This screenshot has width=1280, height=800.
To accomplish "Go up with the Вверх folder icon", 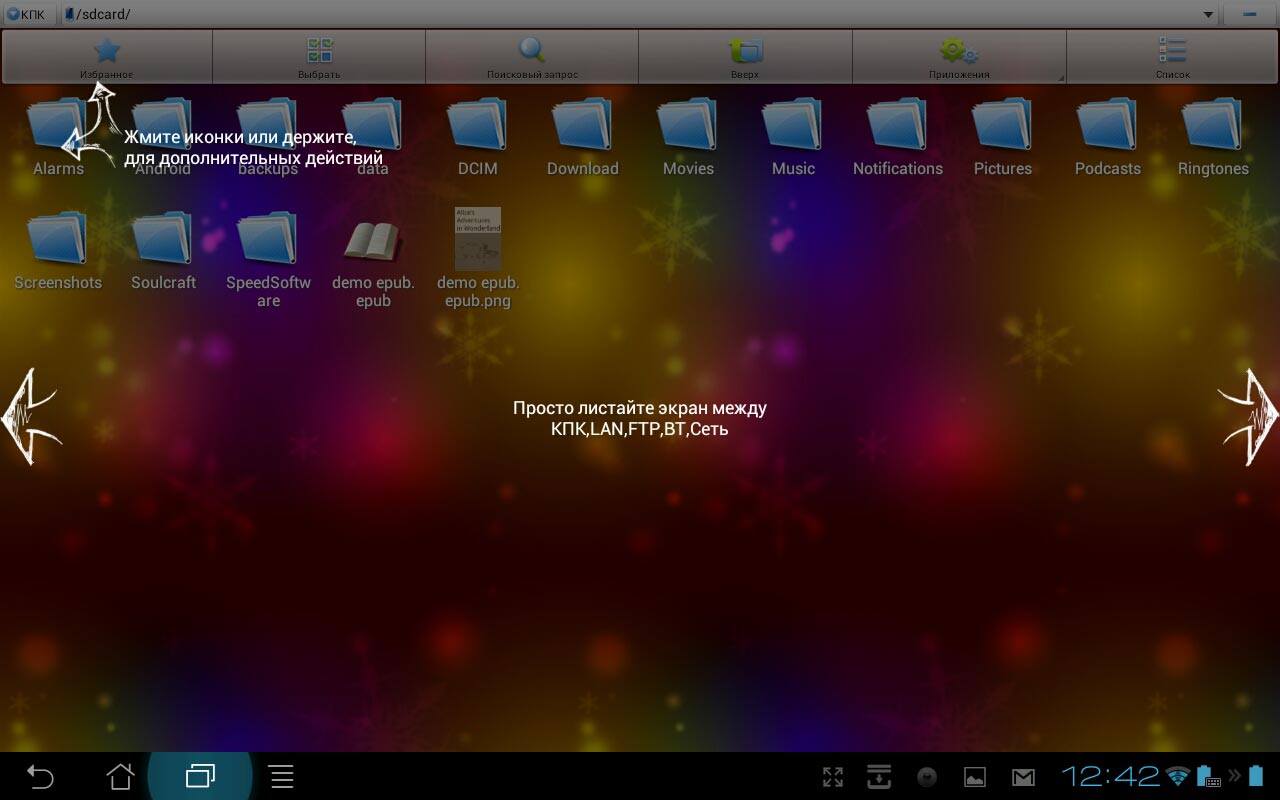I will 745,52.
